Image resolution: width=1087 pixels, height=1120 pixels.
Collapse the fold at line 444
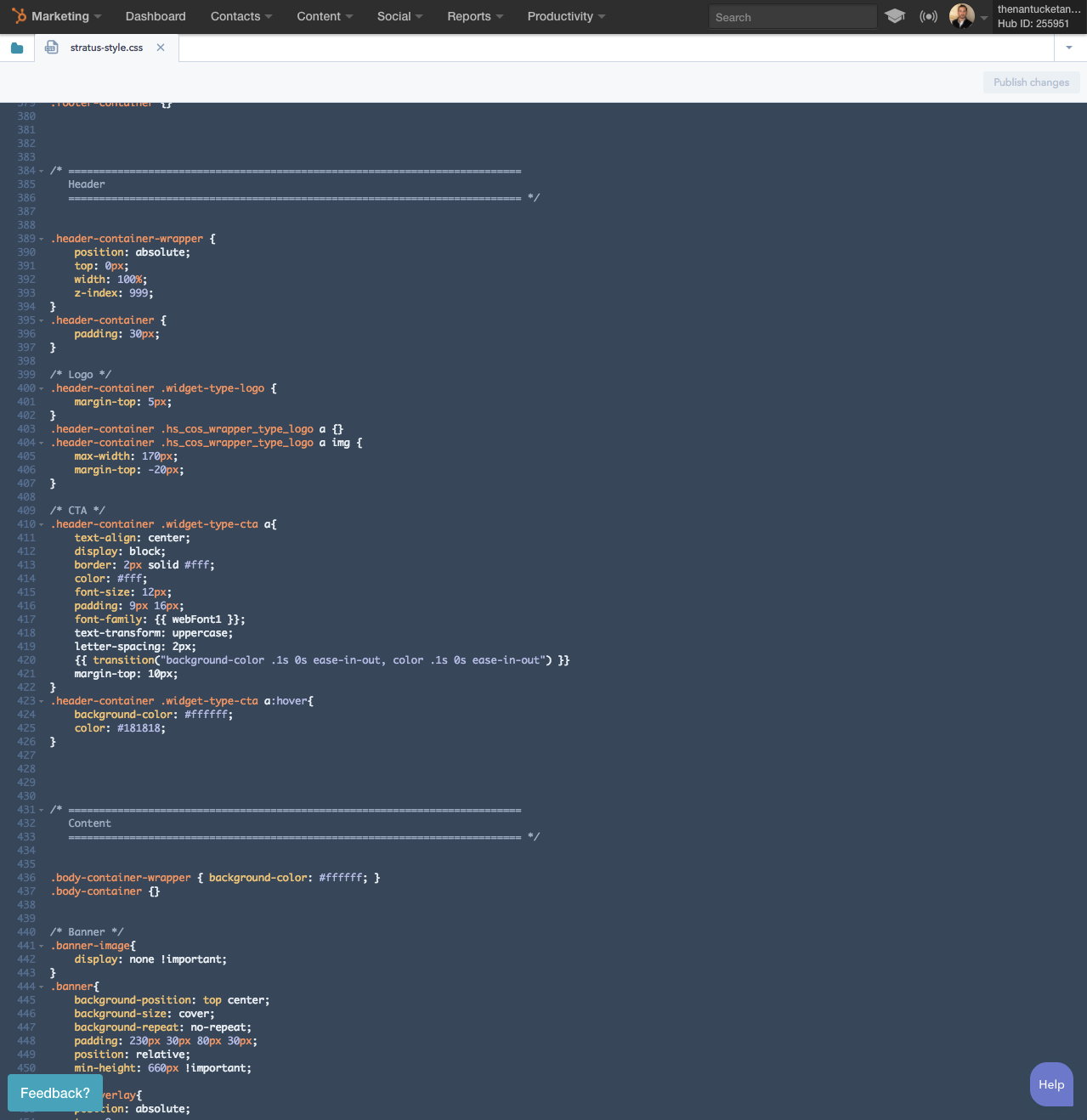(x=41, y=987)
